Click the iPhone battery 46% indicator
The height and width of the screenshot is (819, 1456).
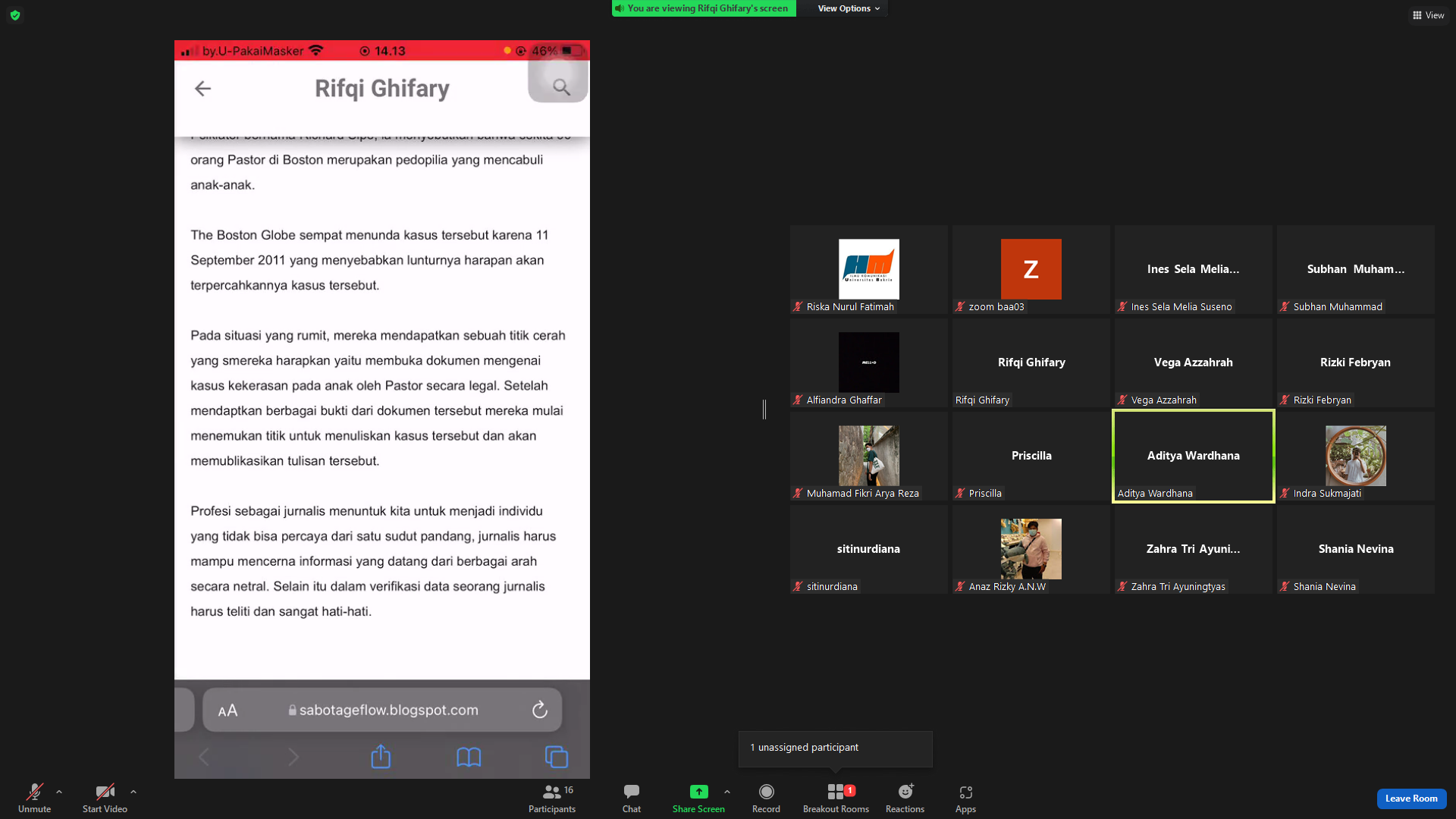[557, 51]
